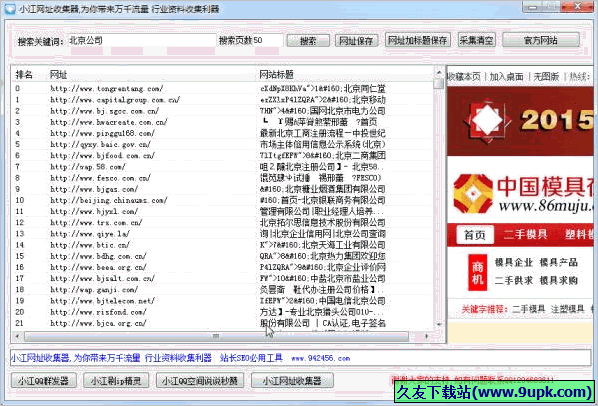Open the 小江QQ群发器 button

(x=43, y=380)
